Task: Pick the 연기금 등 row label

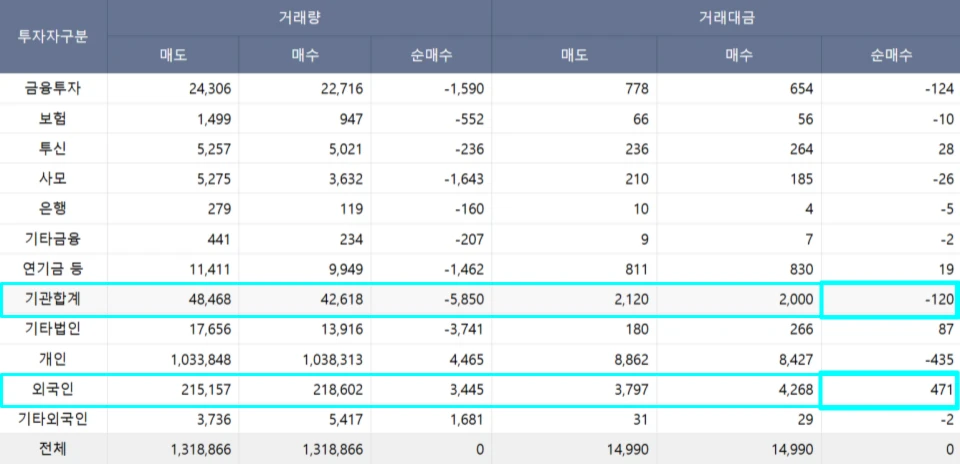Action: [x=53, y=268]
